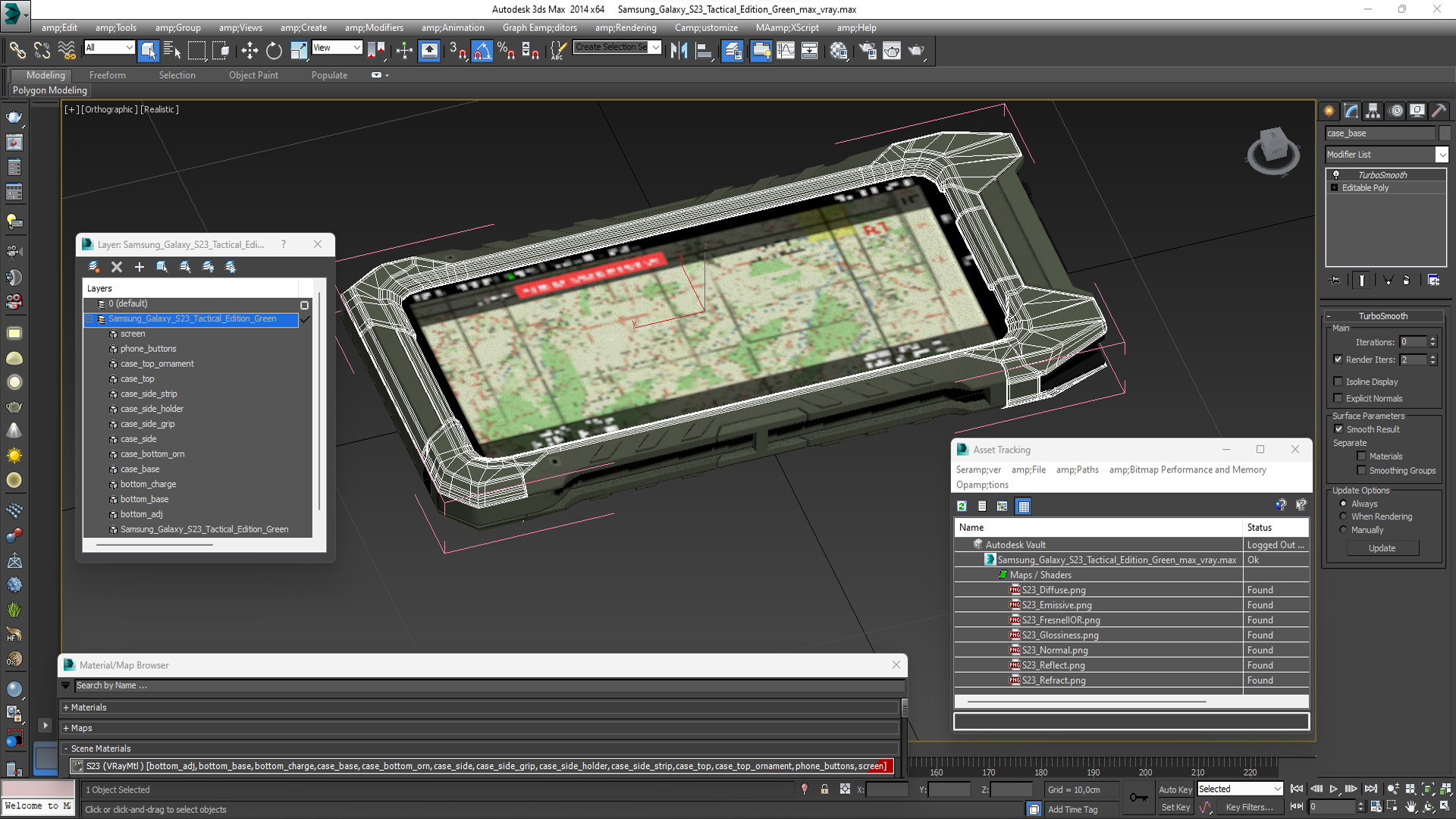Collapse the TurboSmooth rollout
Viewport: 1456px width, 819px height.
1328,316
